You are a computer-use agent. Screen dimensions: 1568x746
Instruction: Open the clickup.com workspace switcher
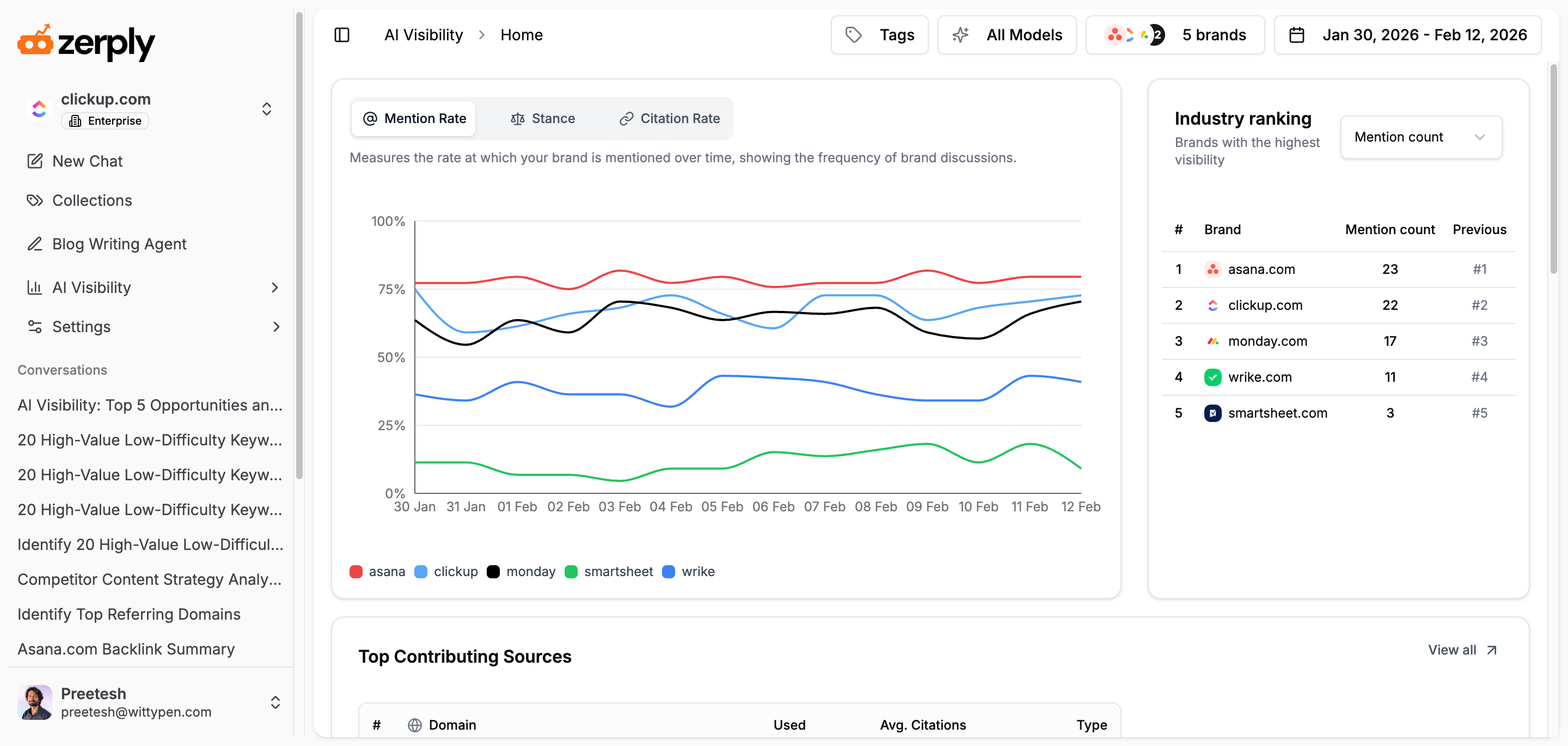267,109
